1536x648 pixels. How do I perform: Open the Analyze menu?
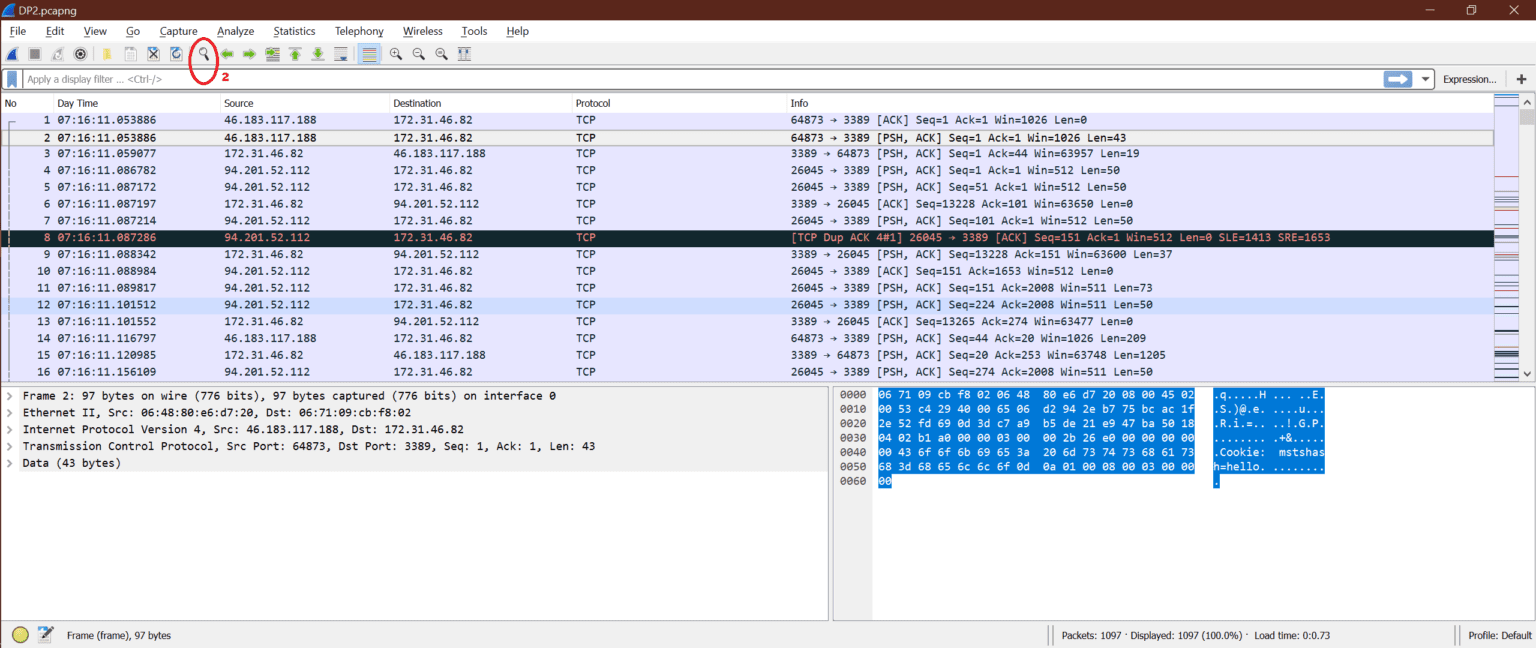point(236,31)
